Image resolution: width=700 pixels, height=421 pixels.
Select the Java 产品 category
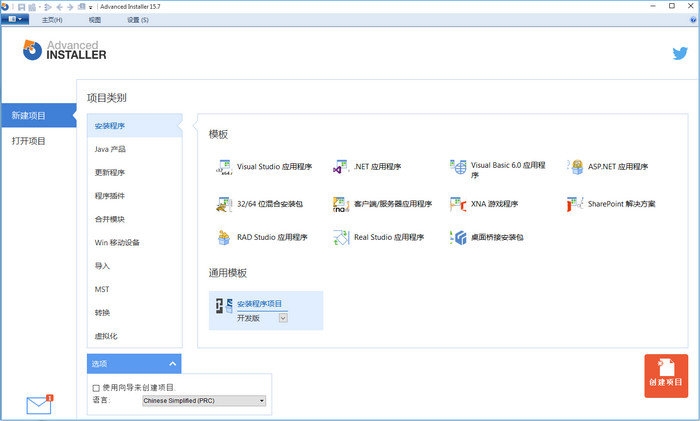[x=134, y=149]
